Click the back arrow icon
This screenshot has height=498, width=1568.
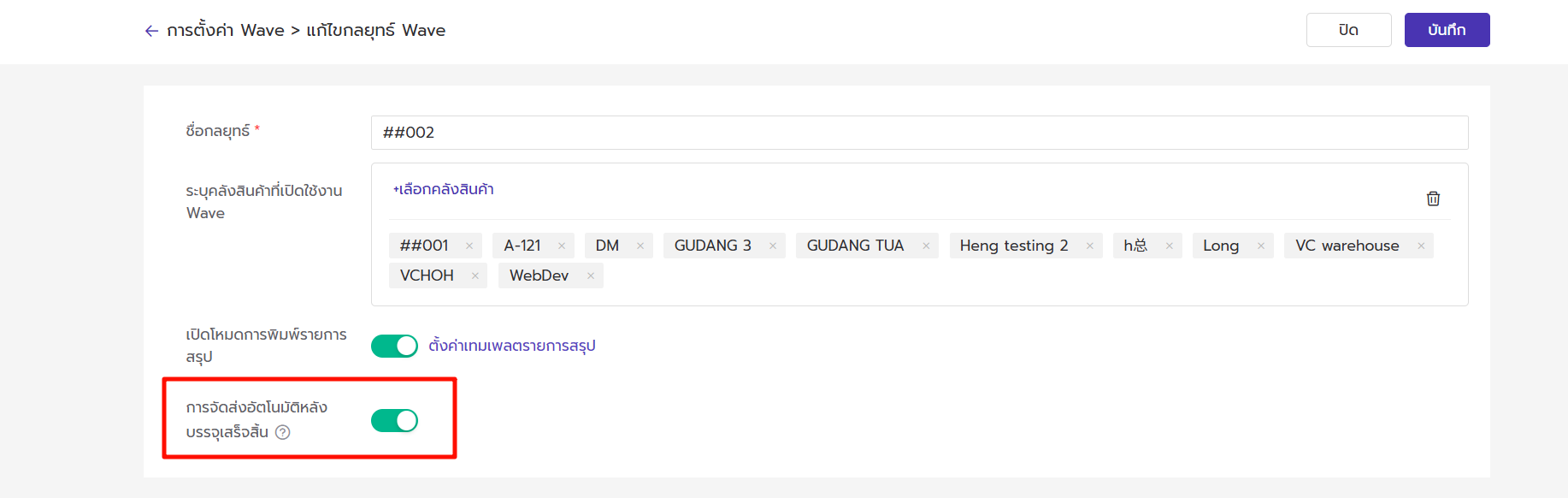click(x=151, y=31)
